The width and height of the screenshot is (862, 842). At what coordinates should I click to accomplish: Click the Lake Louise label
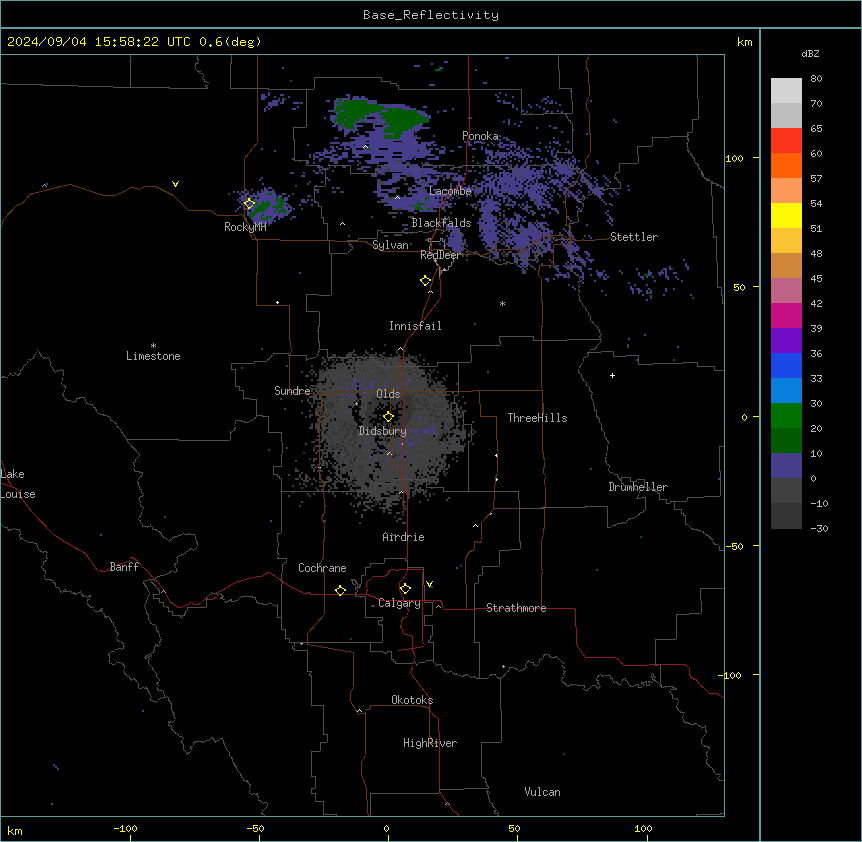(x=16, y=484)
